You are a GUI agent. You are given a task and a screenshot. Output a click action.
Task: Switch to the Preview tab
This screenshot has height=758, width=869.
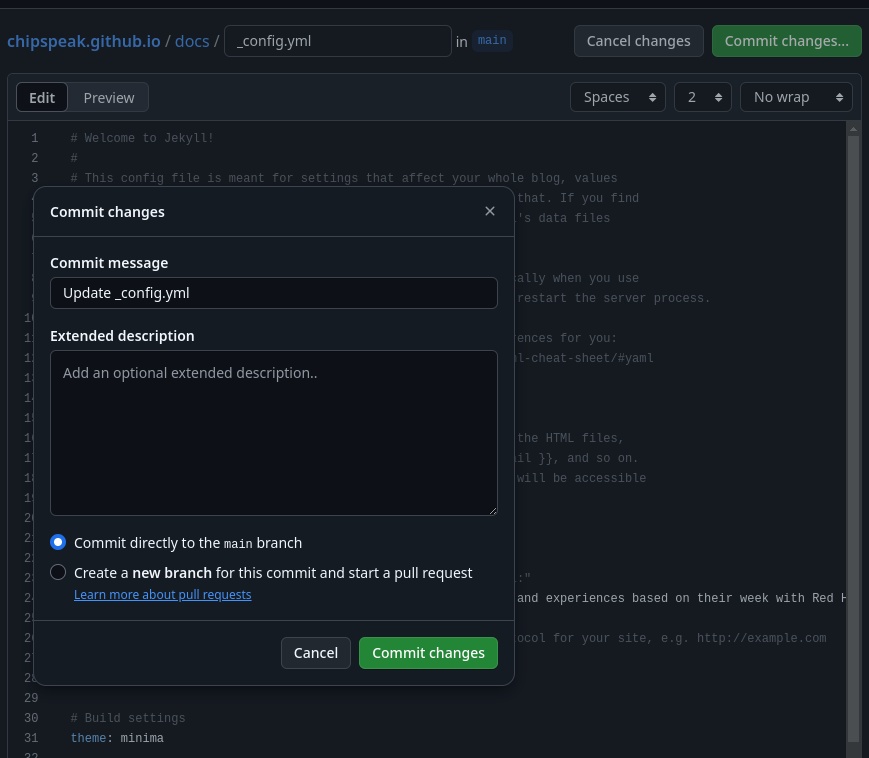109,97
